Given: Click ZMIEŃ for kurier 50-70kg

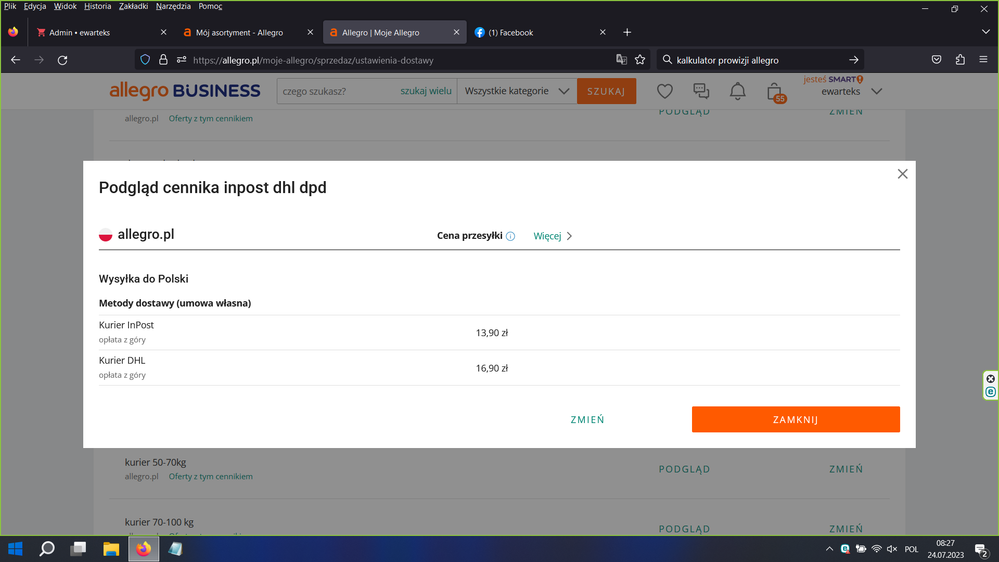Looking at the screenshot, I should tap(846, 469).
